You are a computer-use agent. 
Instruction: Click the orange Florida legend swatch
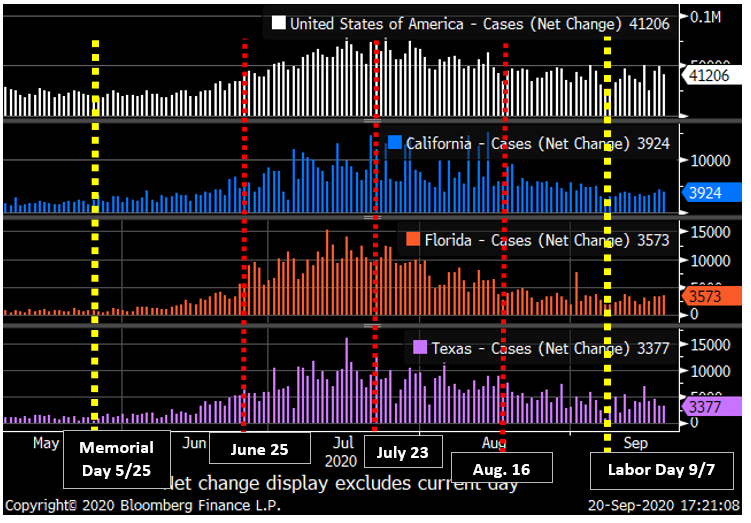[x=413, y=240]
